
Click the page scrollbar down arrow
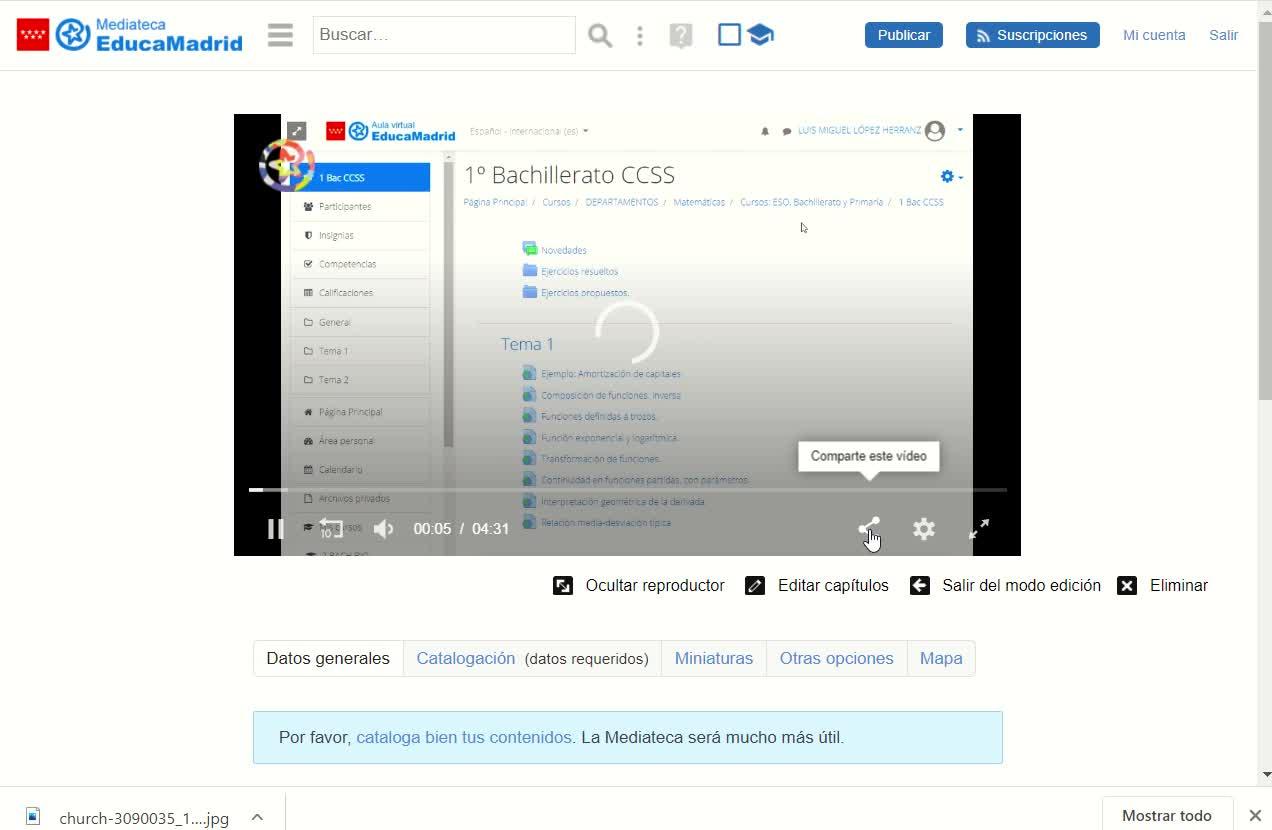(1265, 775)
